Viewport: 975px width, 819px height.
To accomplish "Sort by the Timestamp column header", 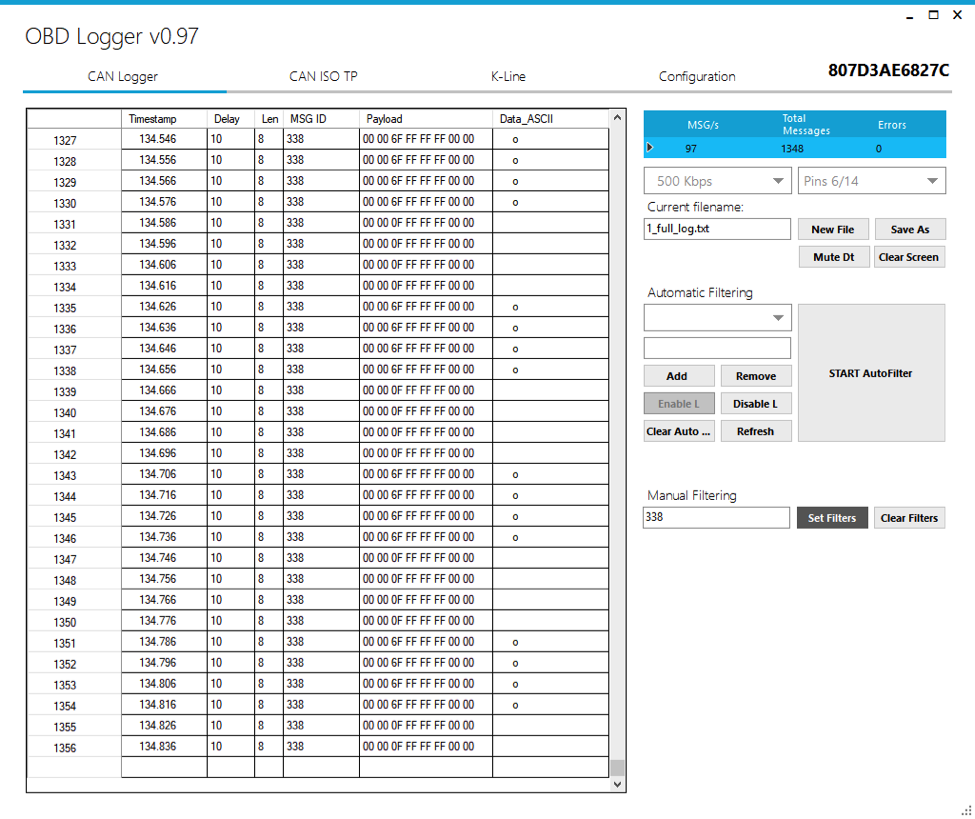I will point(164,119).
